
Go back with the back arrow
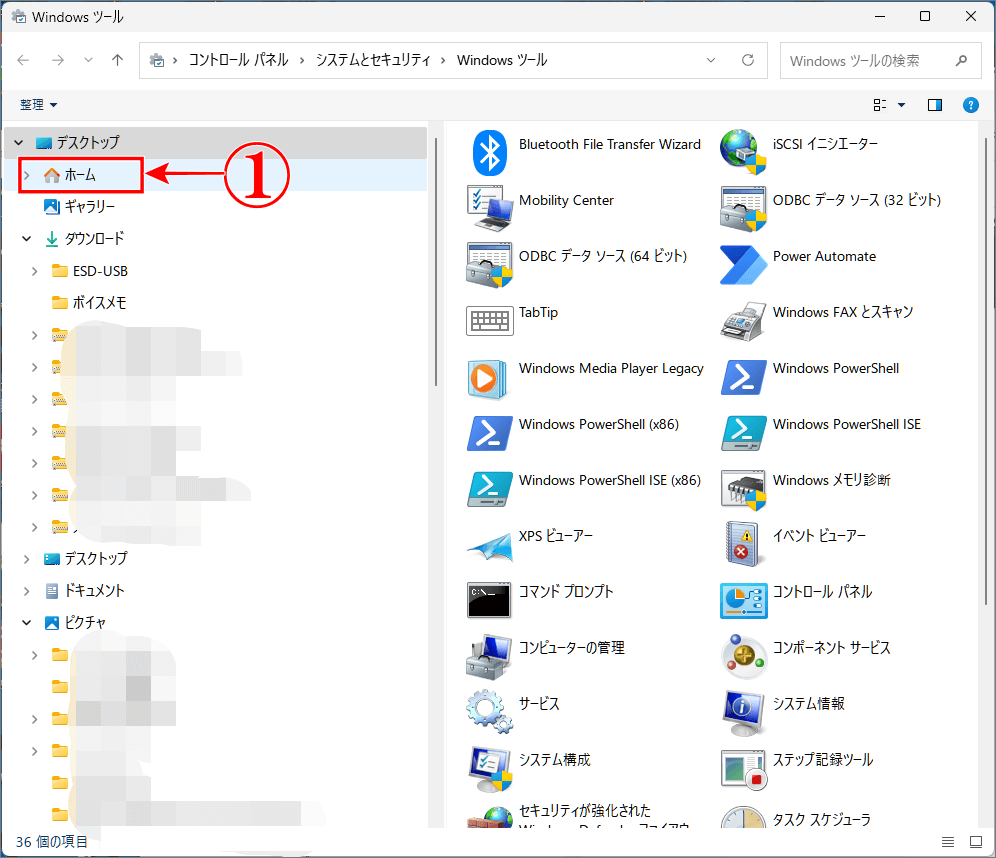point(24,60)
